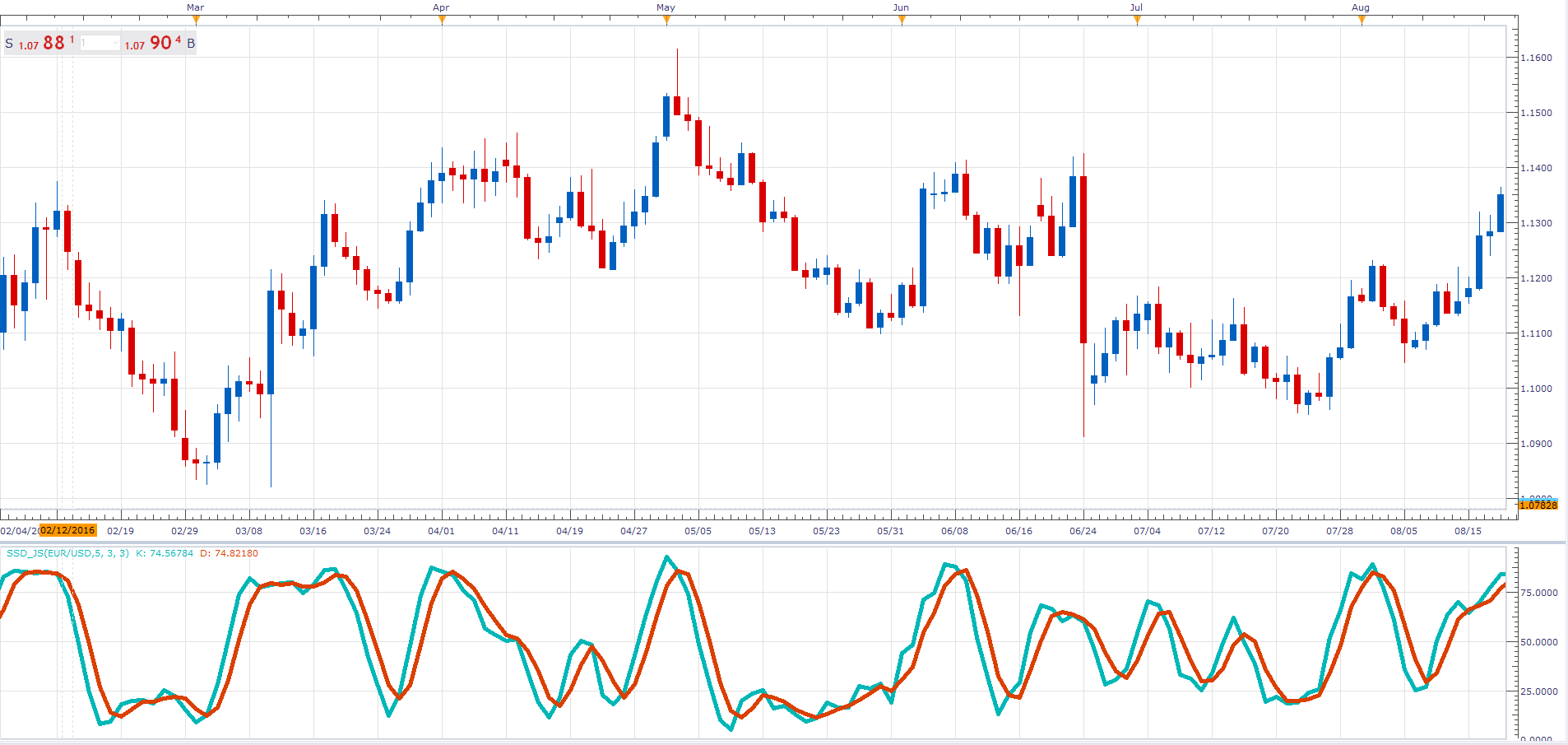Click the 1.1400 price axis label
Screen dimensions: 1568x745
(1537, 168)
